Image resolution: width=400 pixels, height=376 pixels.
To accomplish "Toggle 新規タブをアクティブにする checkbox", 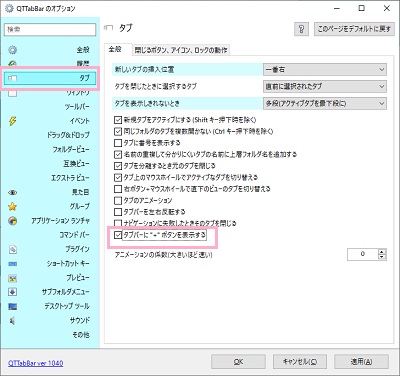I will [118, 120].
